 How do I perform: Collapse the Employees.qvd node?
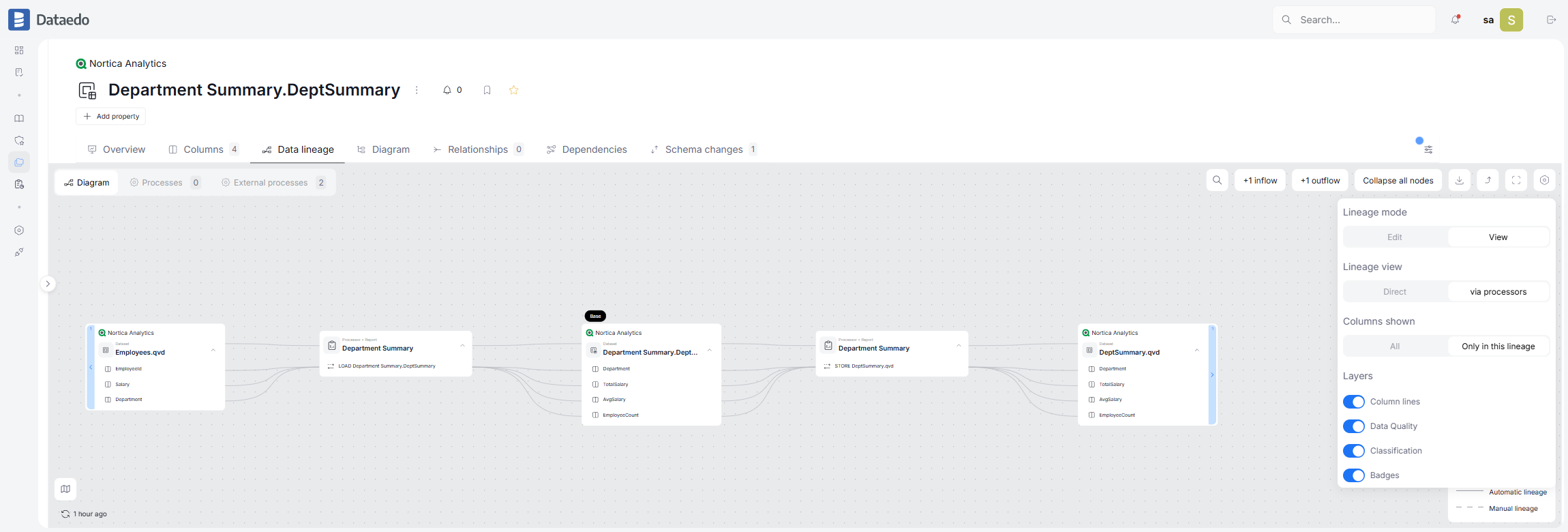[x=213, y=351]
